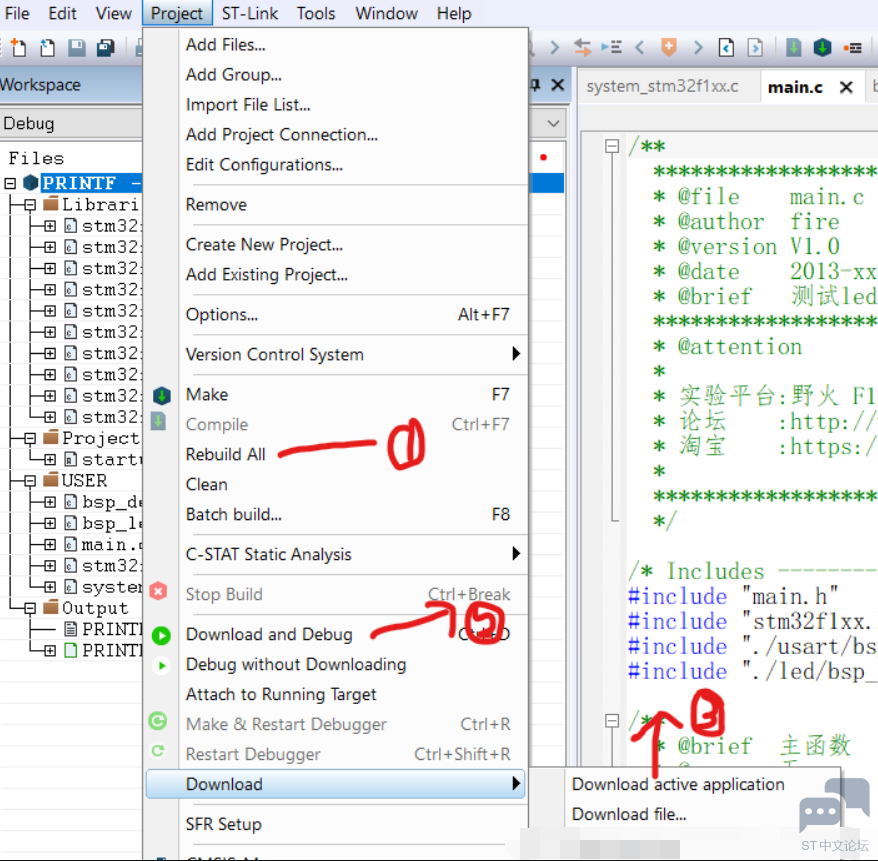Collapse the USER folder in file tree
This screenshot has height=861, width=878.
(31, 481)
